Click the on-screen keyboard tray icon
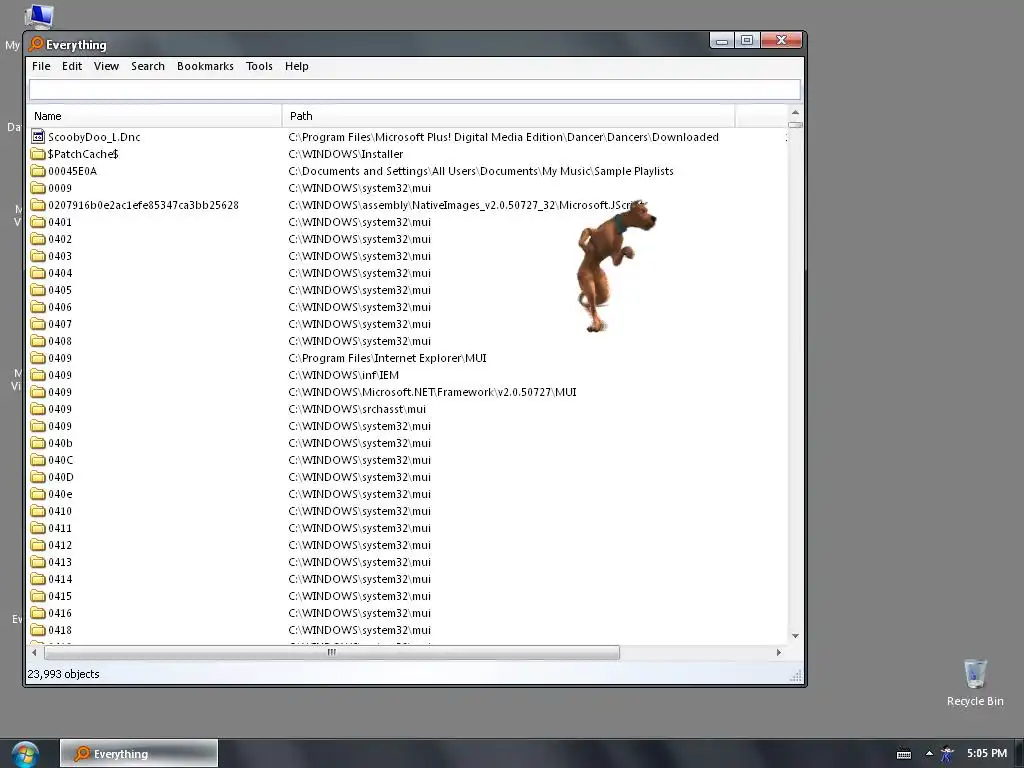This screenshot has width=1024, height=768. click(904, 754)
